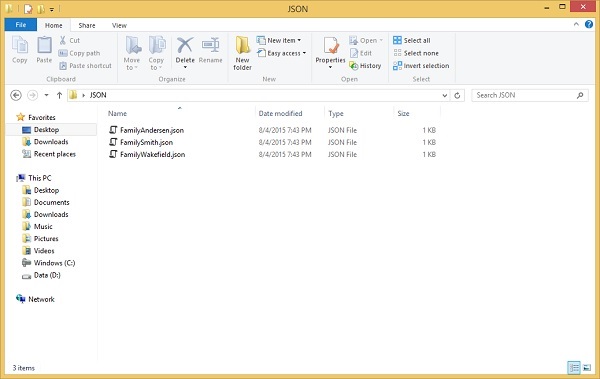
Task: Switch to the View ribbon tab
Action: [x=119, y=25]
